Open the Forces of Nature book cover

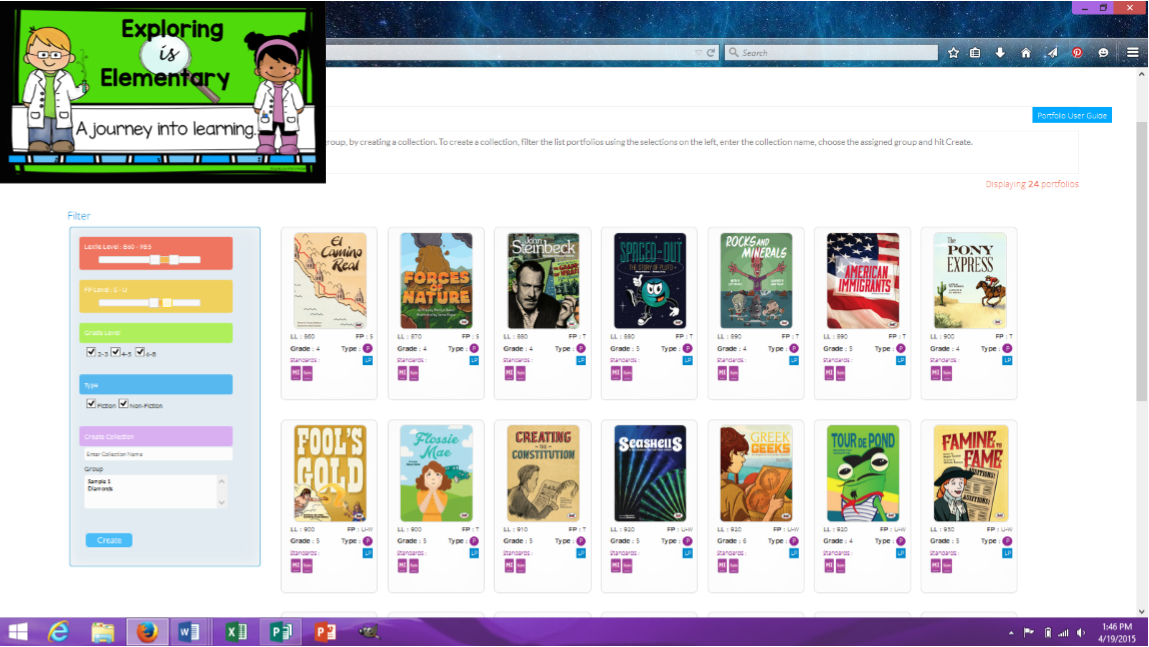click(x=436, y=281)
